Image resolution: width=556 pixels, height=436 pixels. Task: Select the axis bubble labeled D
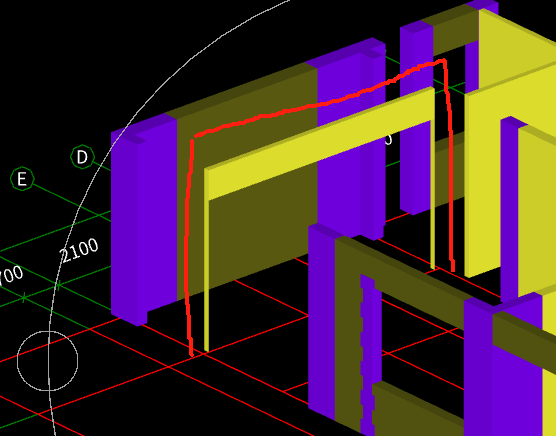point(82,157)
